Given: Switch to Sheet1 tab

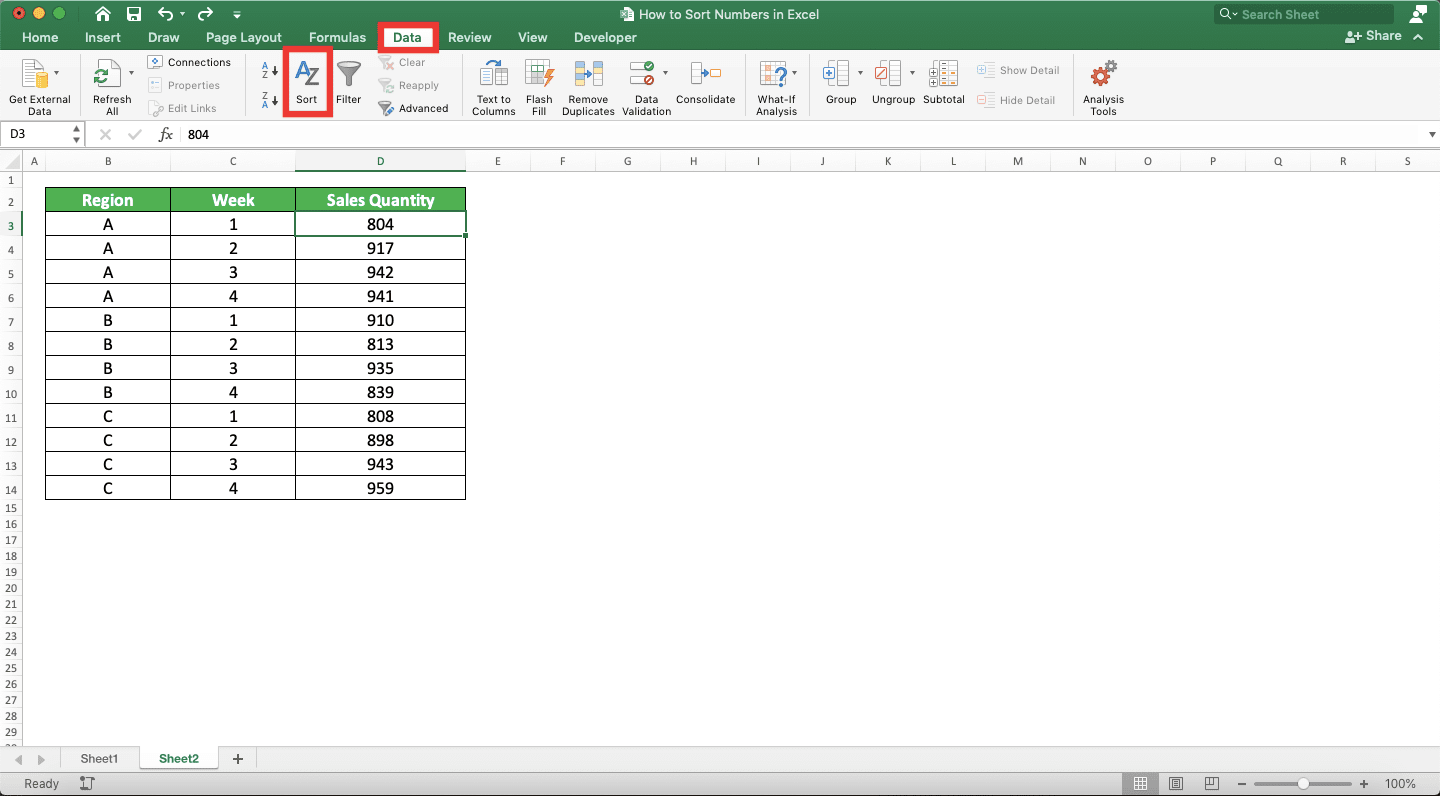Looking at the screenshot, I should click(99, 759).
